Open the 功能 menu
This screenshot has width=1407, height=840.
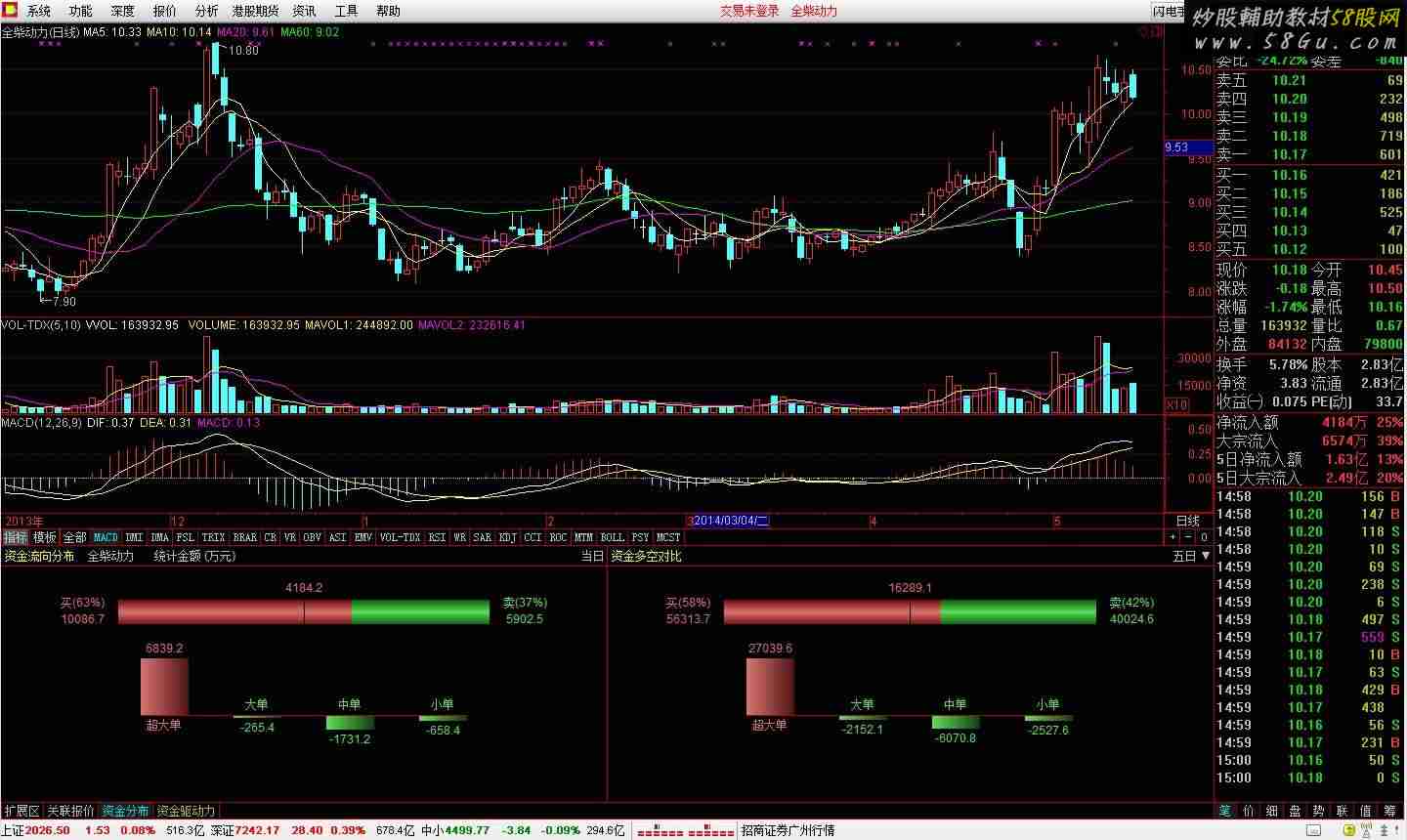[x=80, y=11]
